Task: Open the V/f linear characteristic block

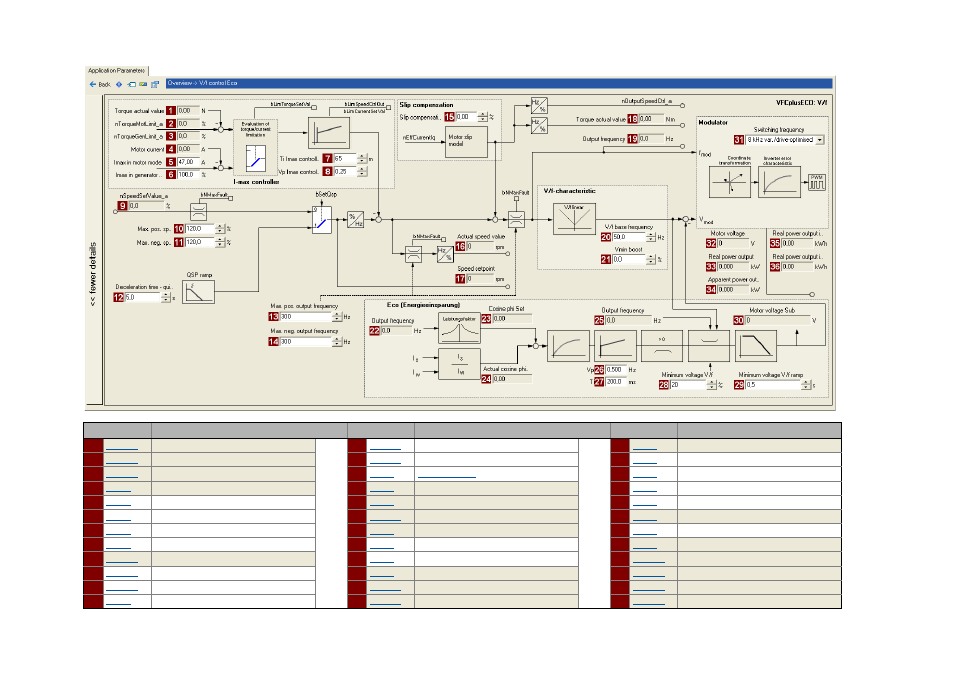Action: (574, 218)
